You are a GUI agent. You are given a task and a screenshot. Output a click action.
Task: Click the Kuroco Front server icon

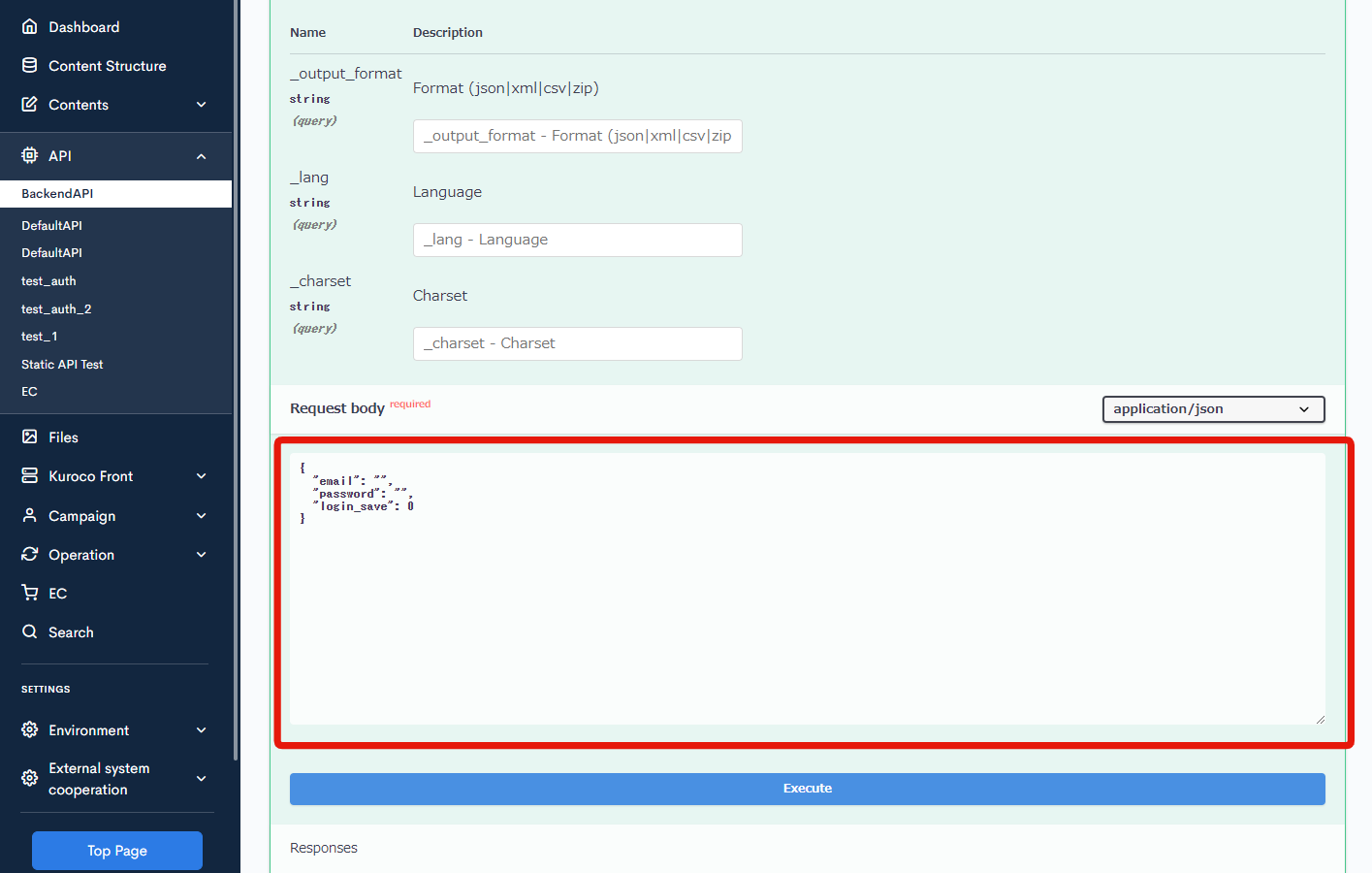tap(30, 476)
